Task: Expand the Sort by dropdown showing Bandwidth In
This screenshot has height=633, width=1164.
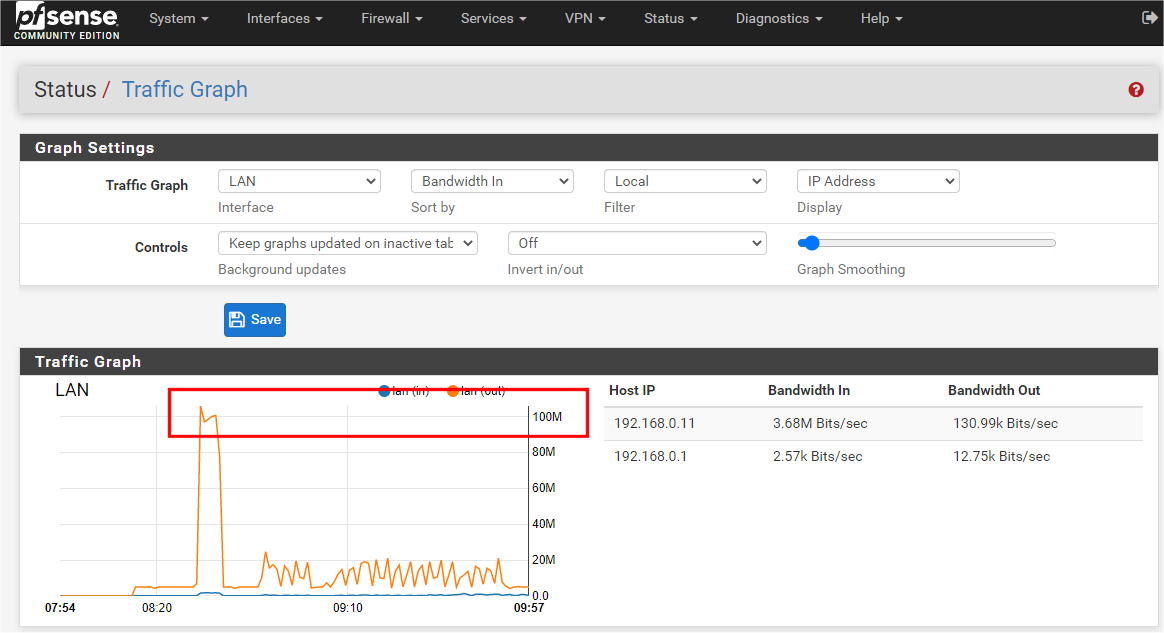Action: tap(492, 181)
